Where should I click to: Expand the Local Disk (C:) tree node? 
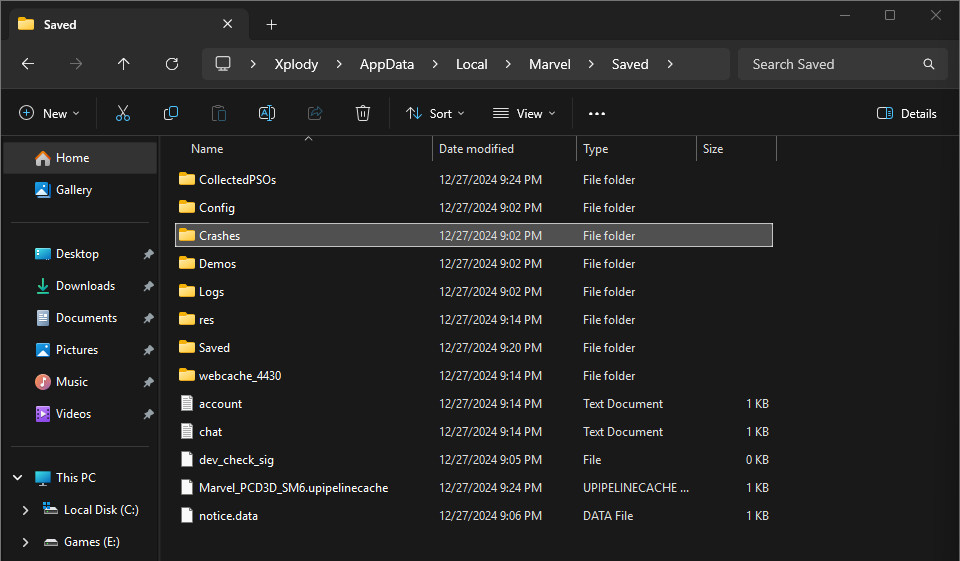point(25,510)
